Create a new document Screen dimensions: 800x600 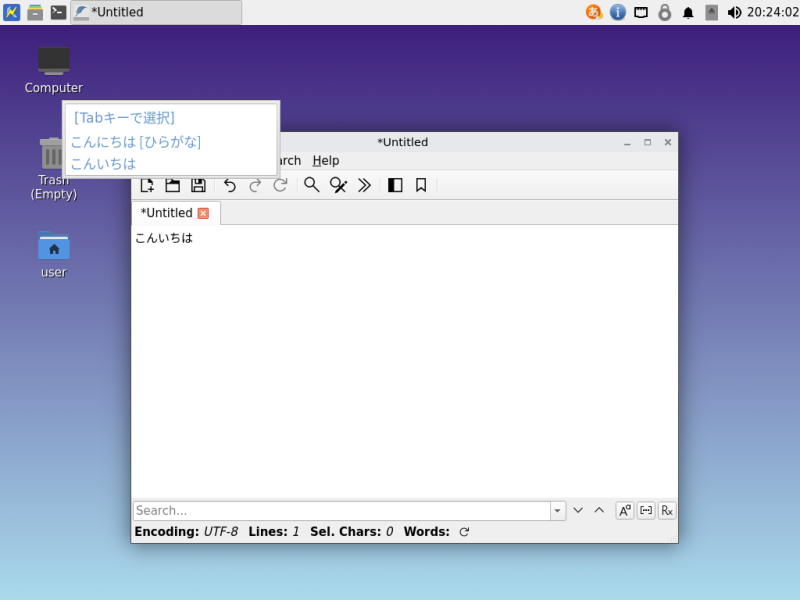click(147, 185)
